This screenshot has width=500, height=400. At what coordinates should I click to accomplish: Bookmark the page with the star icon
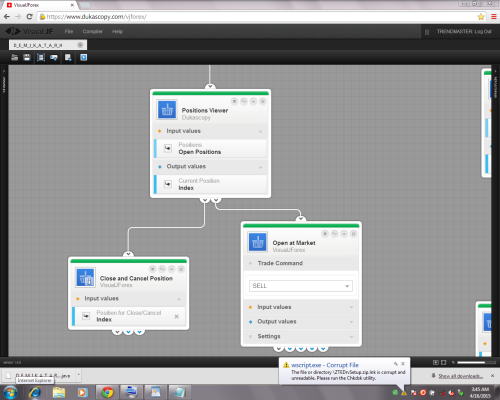tap(481, 16)
